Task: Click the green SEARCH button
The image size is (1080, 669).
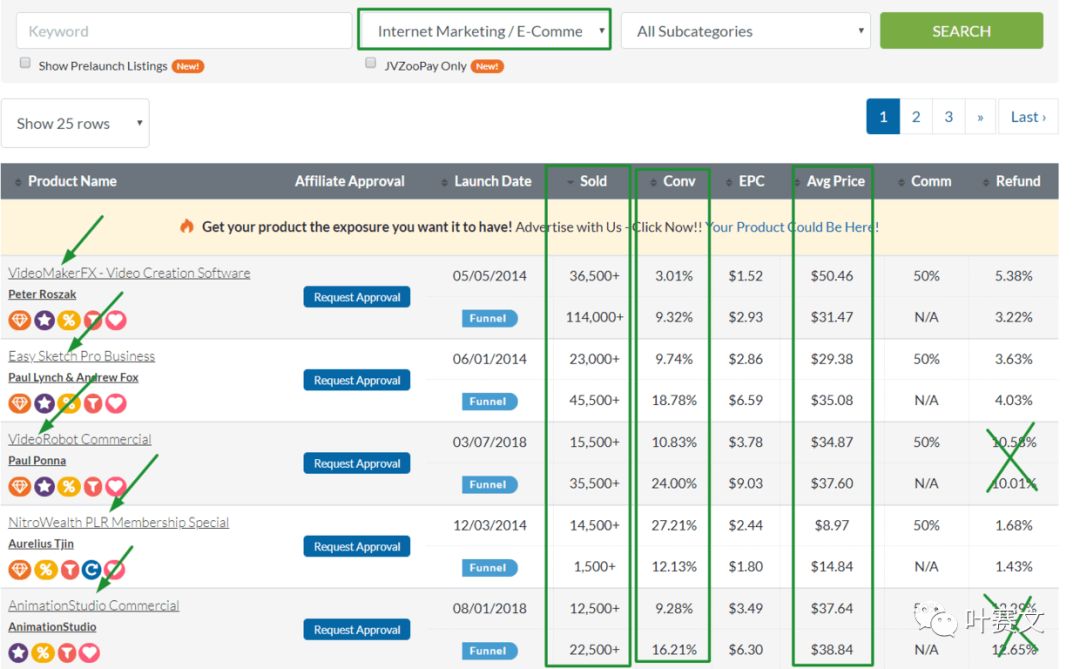Action: click(961, 31)
